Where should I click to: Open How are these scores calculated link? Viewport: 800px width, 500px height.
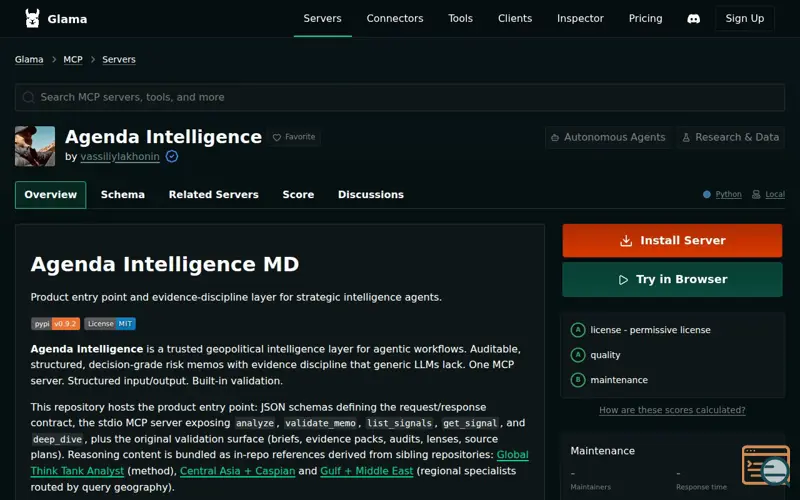tap(672, 410)
